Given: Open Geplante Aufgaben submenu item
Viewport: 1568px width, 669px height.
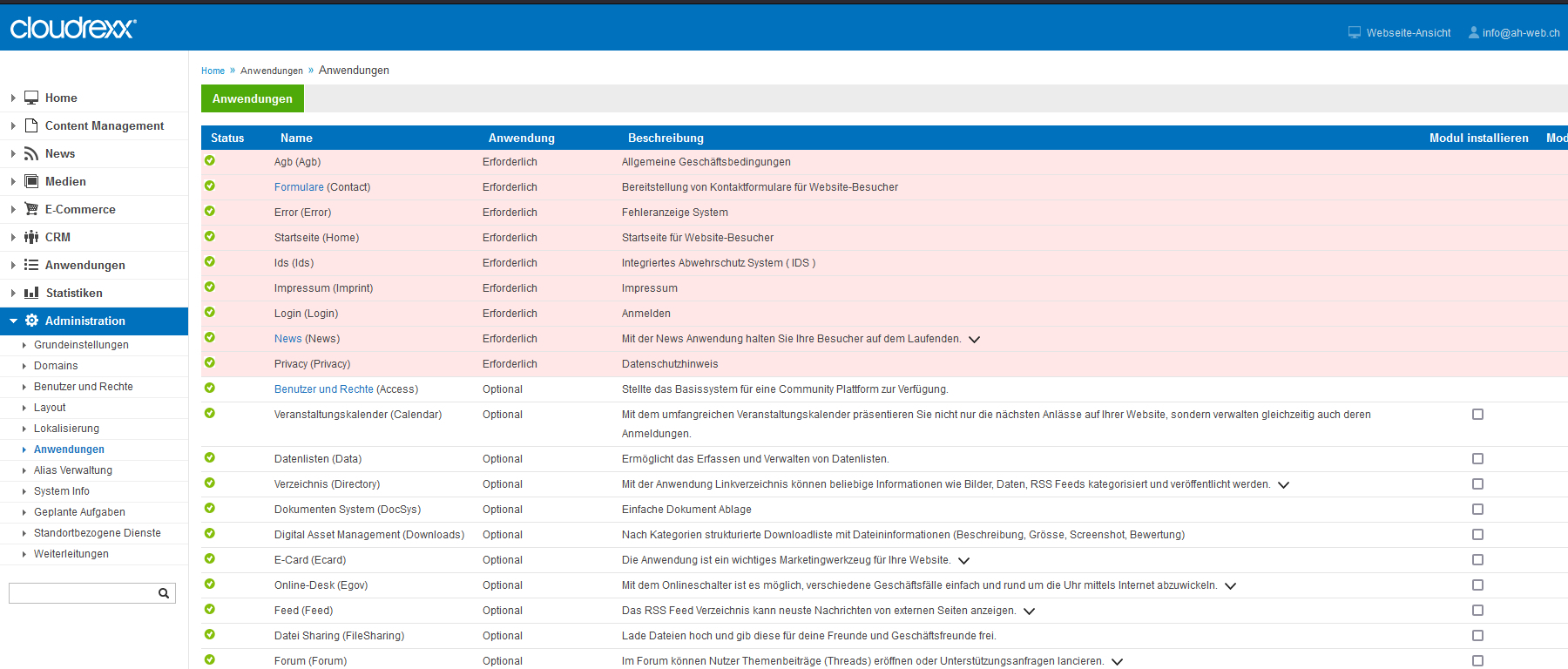Looking at the screenshot, I should click(79, 512).
